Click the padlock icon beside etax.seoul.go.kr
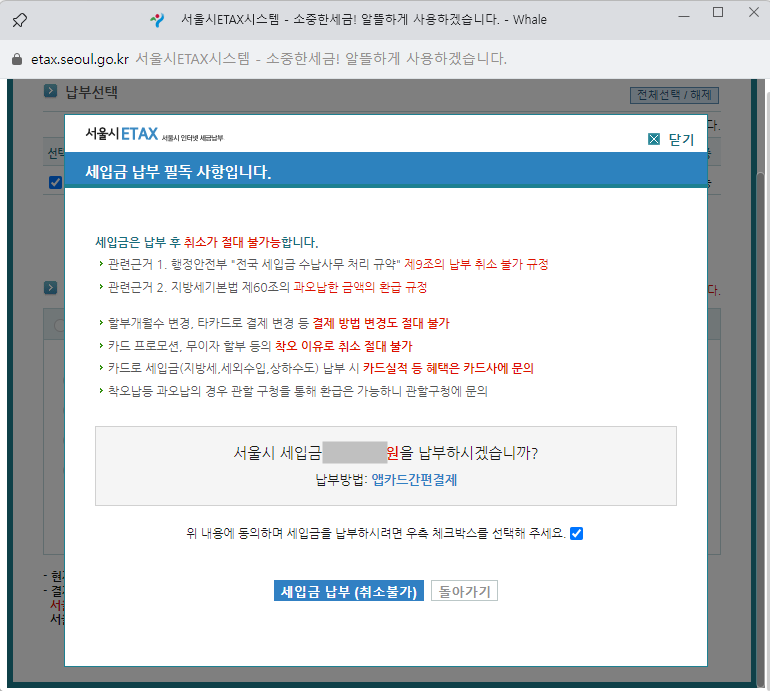The image size is (770, 691). 17,59
